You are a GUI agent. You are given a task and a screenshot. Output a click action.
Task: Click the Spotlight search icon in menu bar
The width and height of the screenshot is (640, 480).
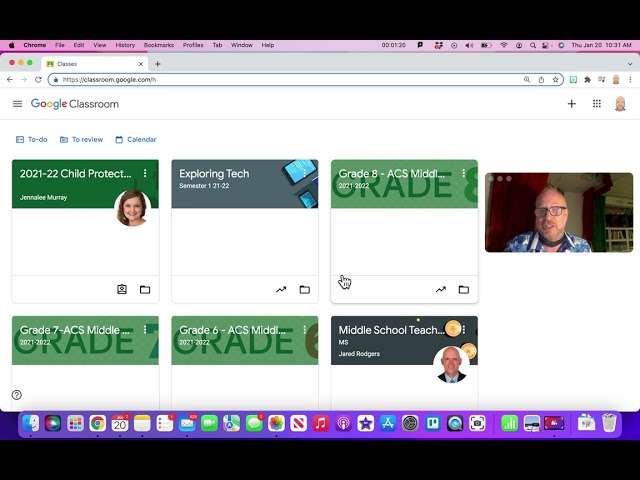(533, 45)
